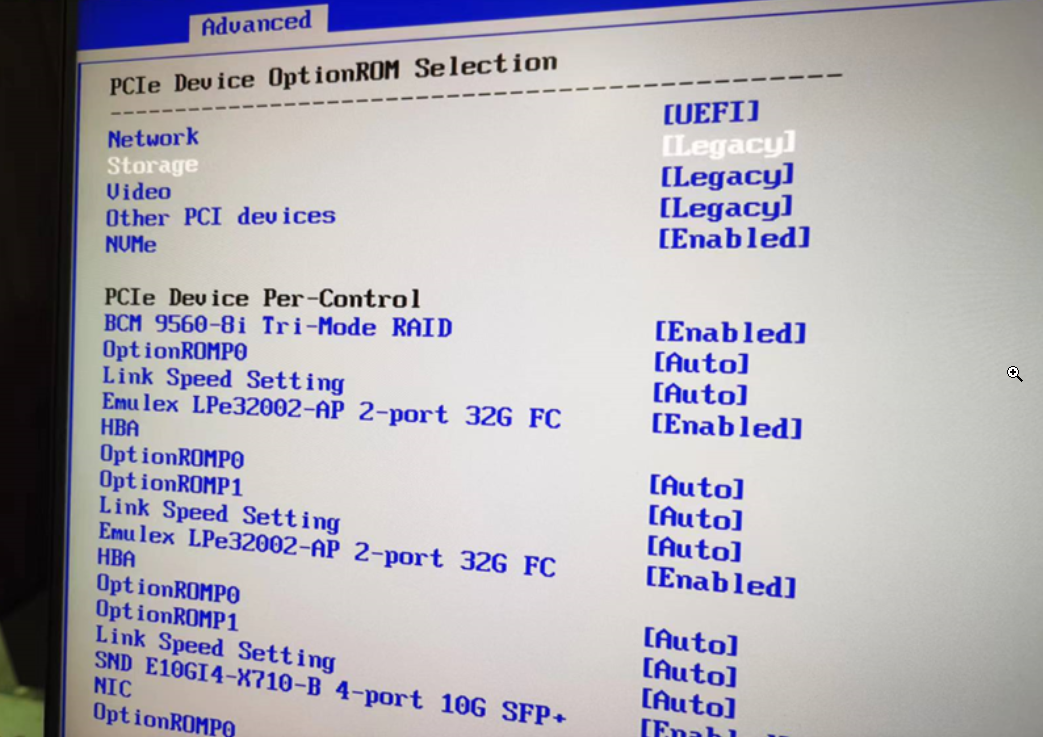Open the highlighted [Legacy] Storage value
Image resolution: width=1043 pixels, height=737 pixels.
click(728, 144)
